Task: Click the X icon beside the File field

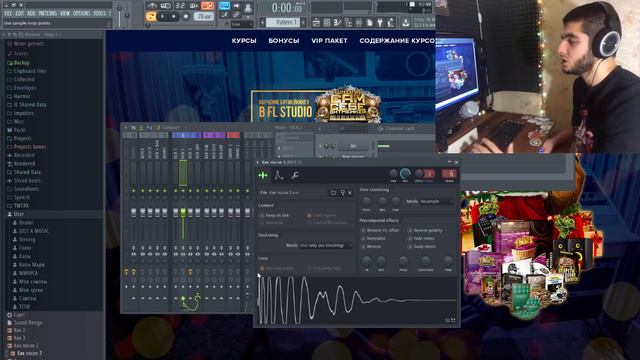Action: (x=350, y=193)
